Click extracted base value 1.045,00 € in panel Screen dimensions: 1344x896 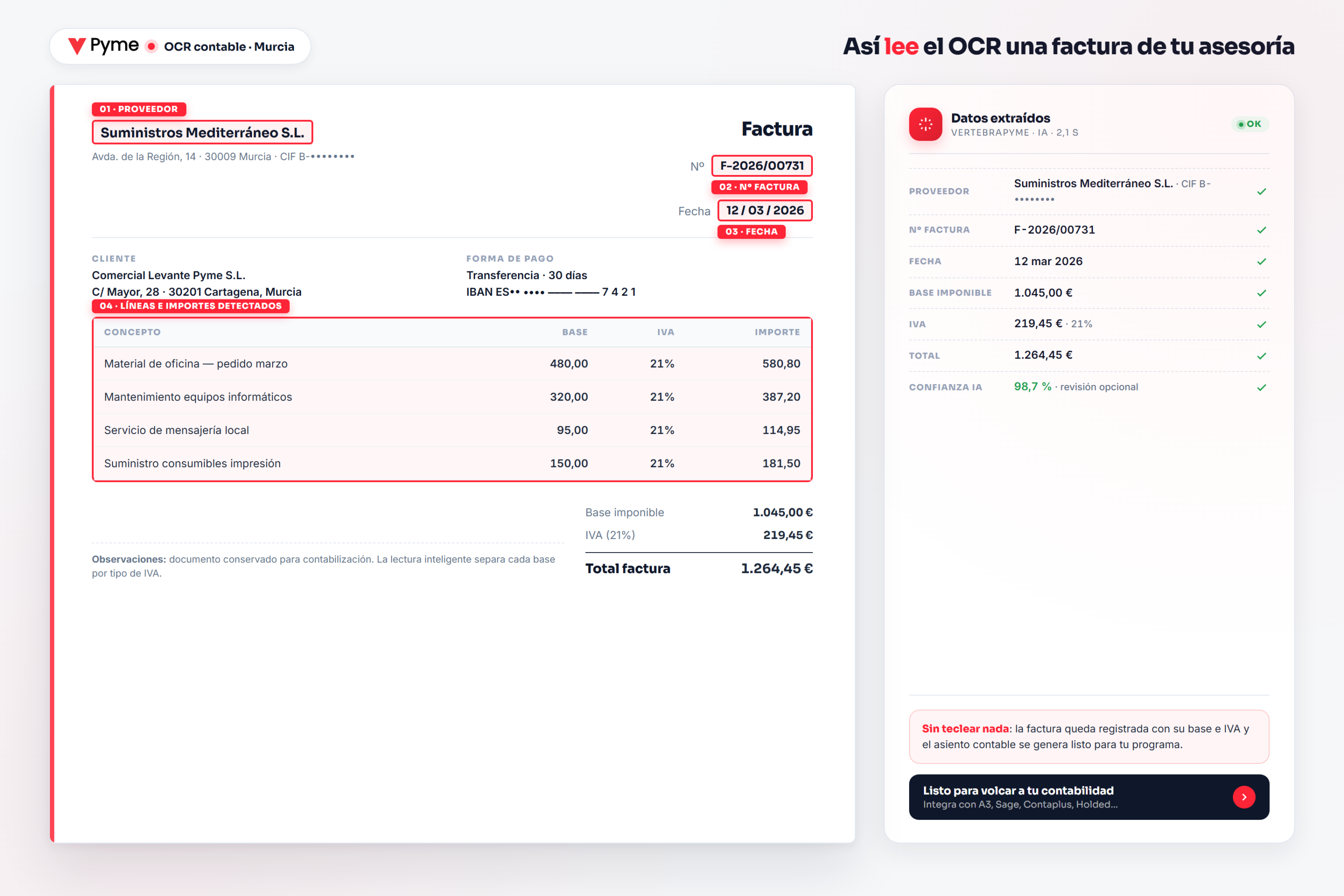coord(1043,293)
